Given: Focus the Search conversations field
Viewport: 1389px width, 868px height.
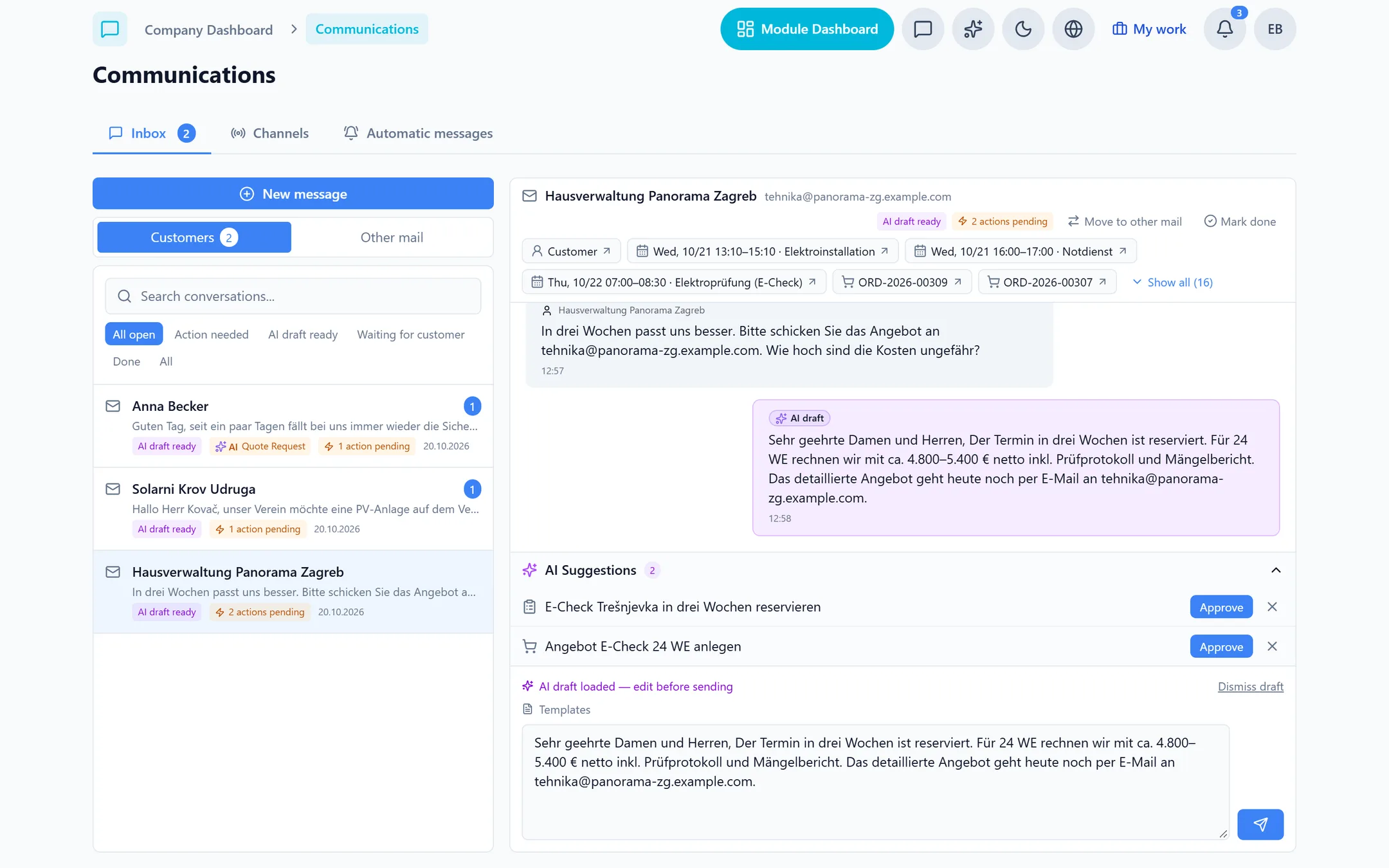Looking at the screenshot, I should pyautogui.click(x=293, y=296).
